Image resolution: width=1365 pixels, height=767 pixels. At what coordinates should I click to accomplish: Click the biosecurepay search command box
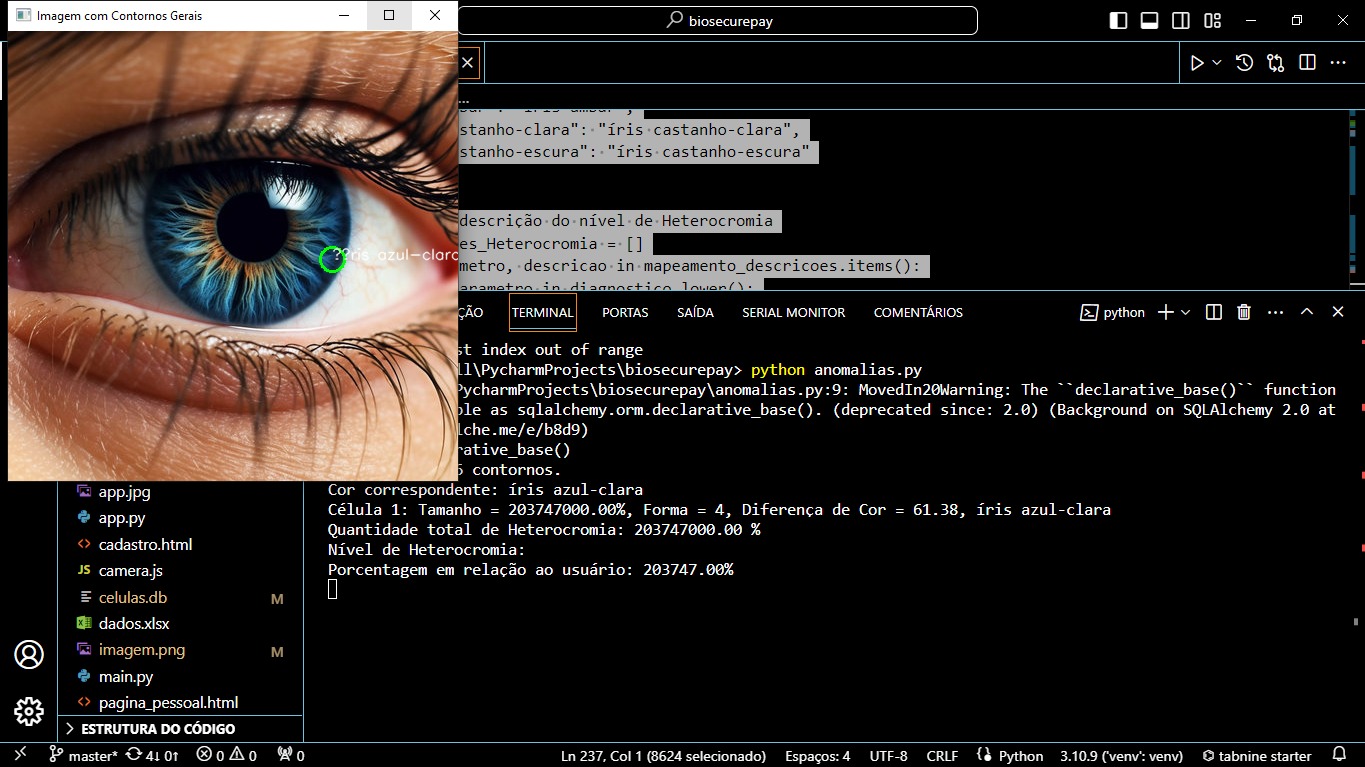pyautogui.click(x=718, y=20)
